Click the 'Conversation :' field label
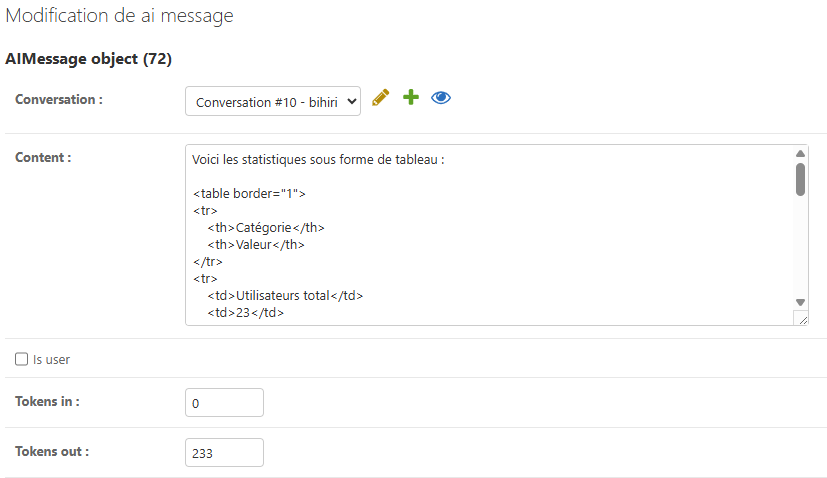The height and width of the screenshot is (478, 827). (59, 100)
